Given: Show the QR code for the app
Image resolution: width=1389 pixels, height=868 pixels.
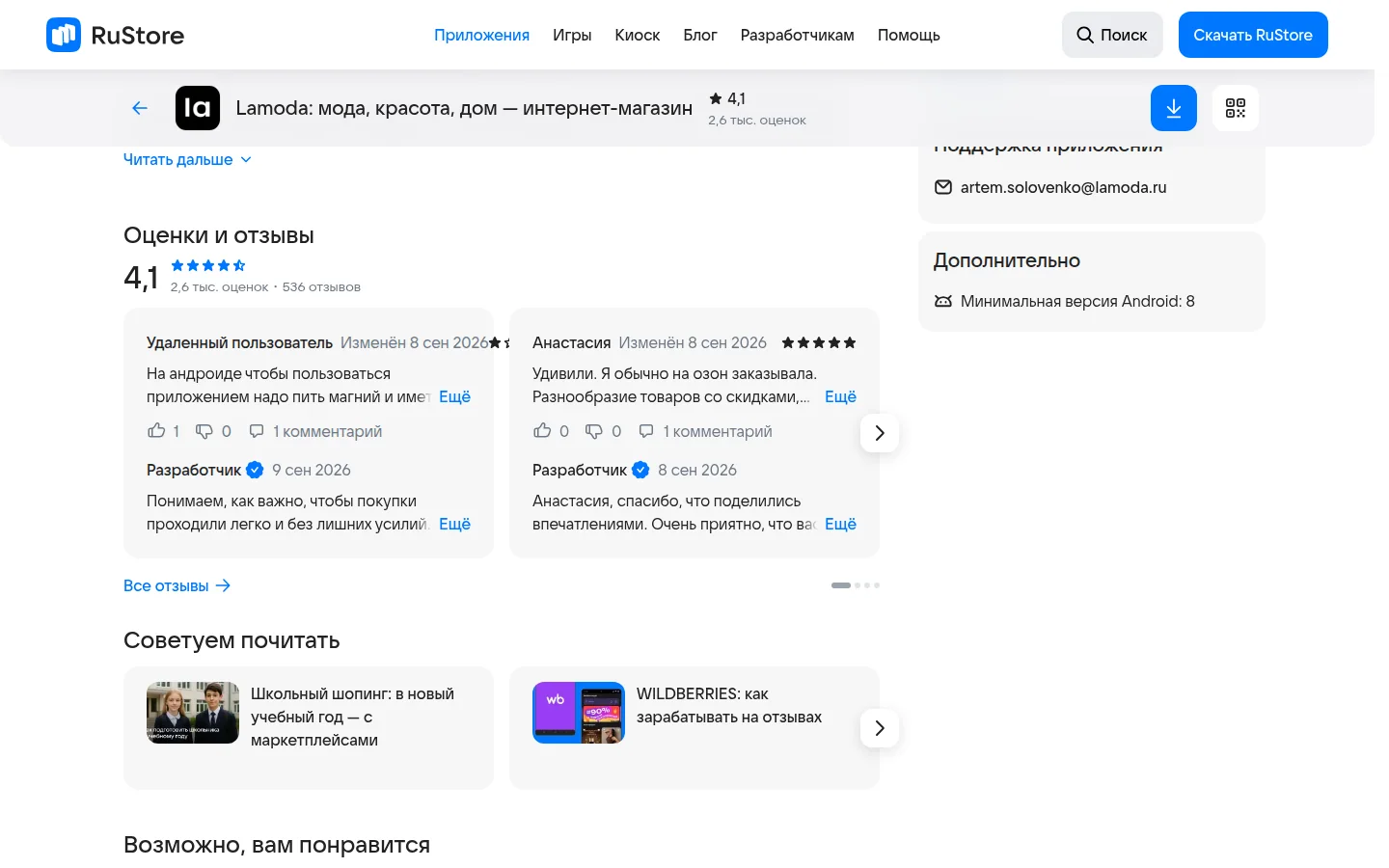Looking at the screenshot, I should (x=1236, y=108).
